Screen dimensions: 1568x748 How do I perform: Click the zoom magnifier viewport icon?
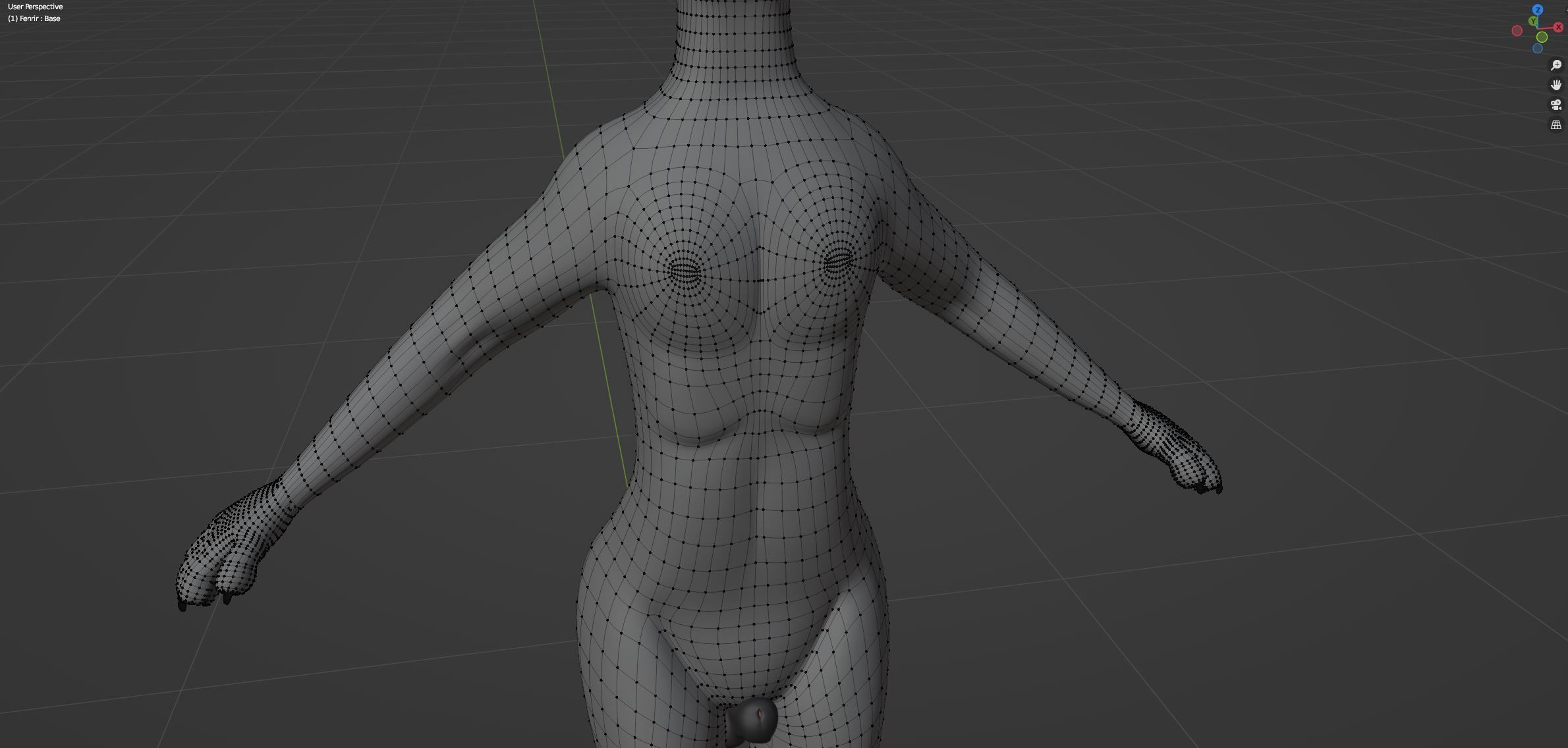click(x=1556, y=65)
